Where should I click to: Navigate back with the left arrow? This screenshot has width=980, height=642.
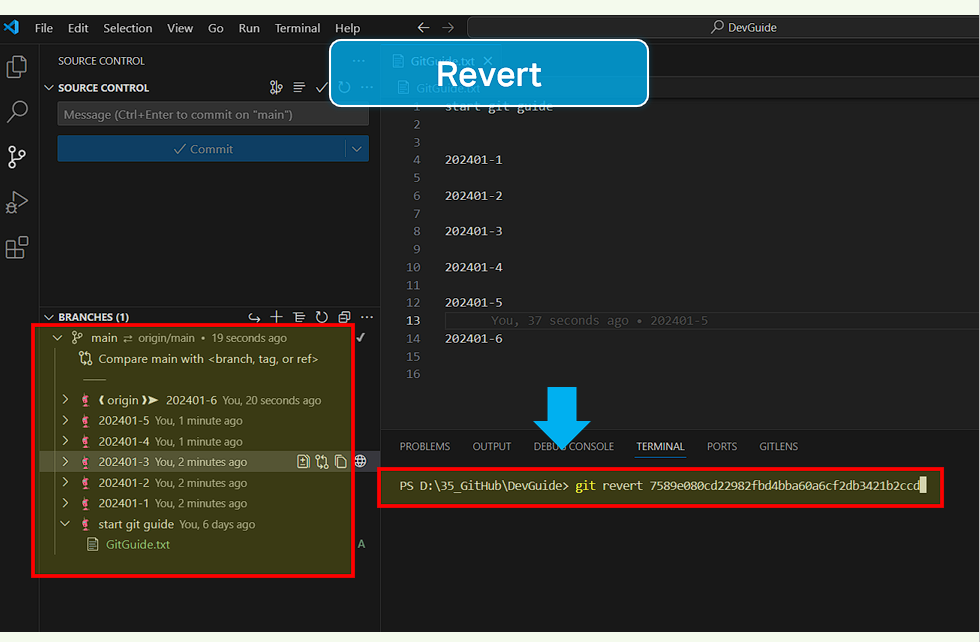(423, 28)
